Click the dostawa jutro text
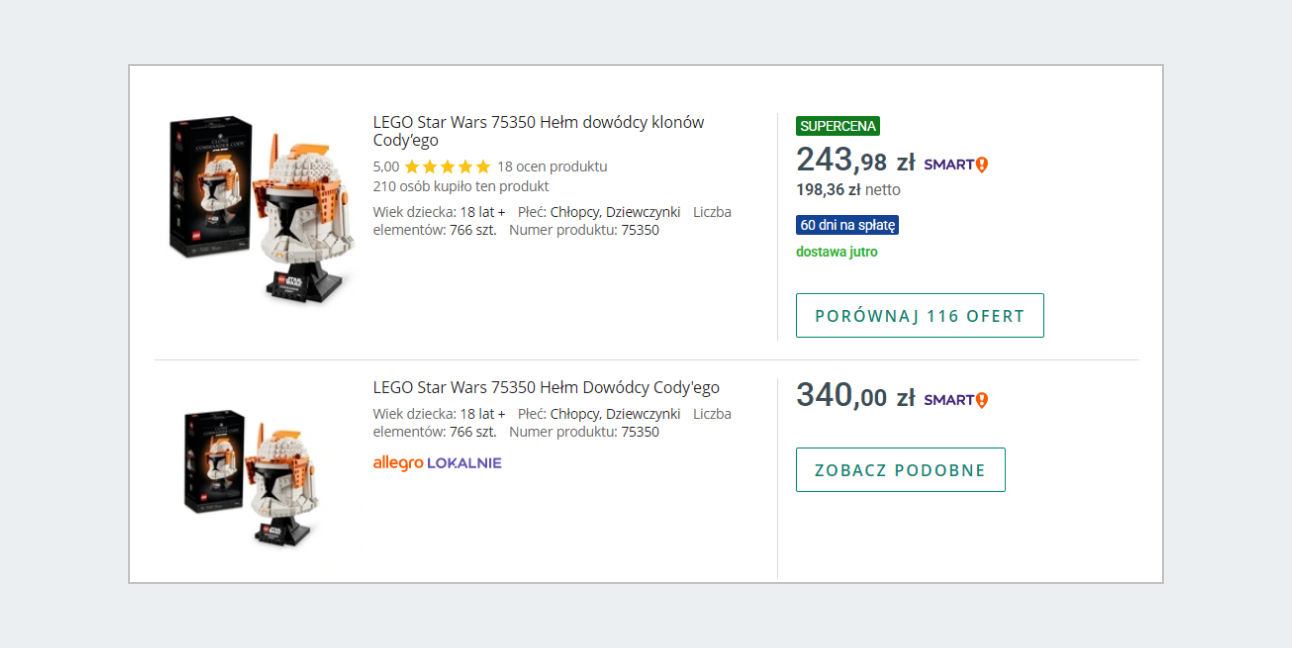Viewport: 1292px width, 648px height. click(x=837, y=252)
